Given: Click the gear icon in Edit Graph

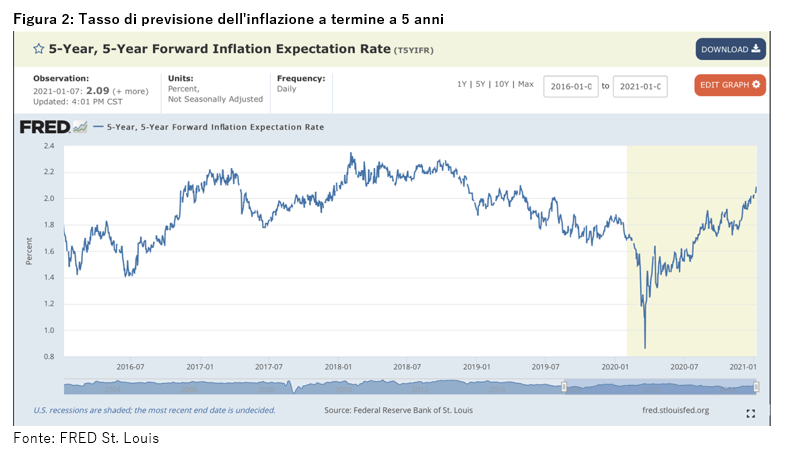Looking at the screenshot, I should click(x=757, y=85).
